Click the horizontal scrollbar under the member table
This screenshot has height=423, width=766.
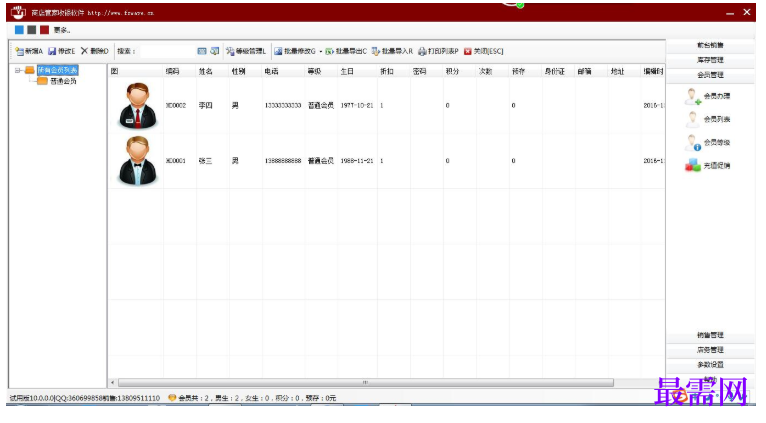click(x=365, y=382)
